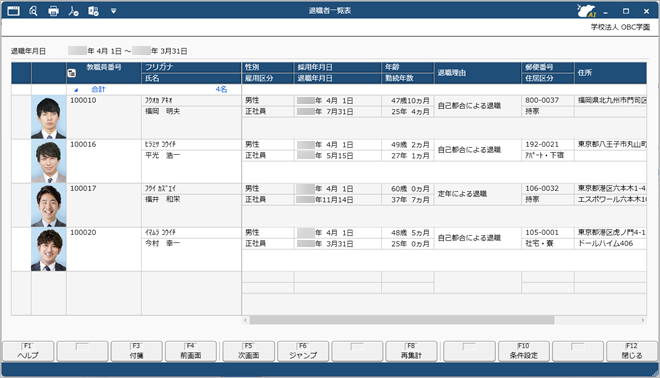Image resolution: width=660 pixels, height=378 pixels.
Task: Click the ドールハイム406 address cell
Action: coord(610,243)
